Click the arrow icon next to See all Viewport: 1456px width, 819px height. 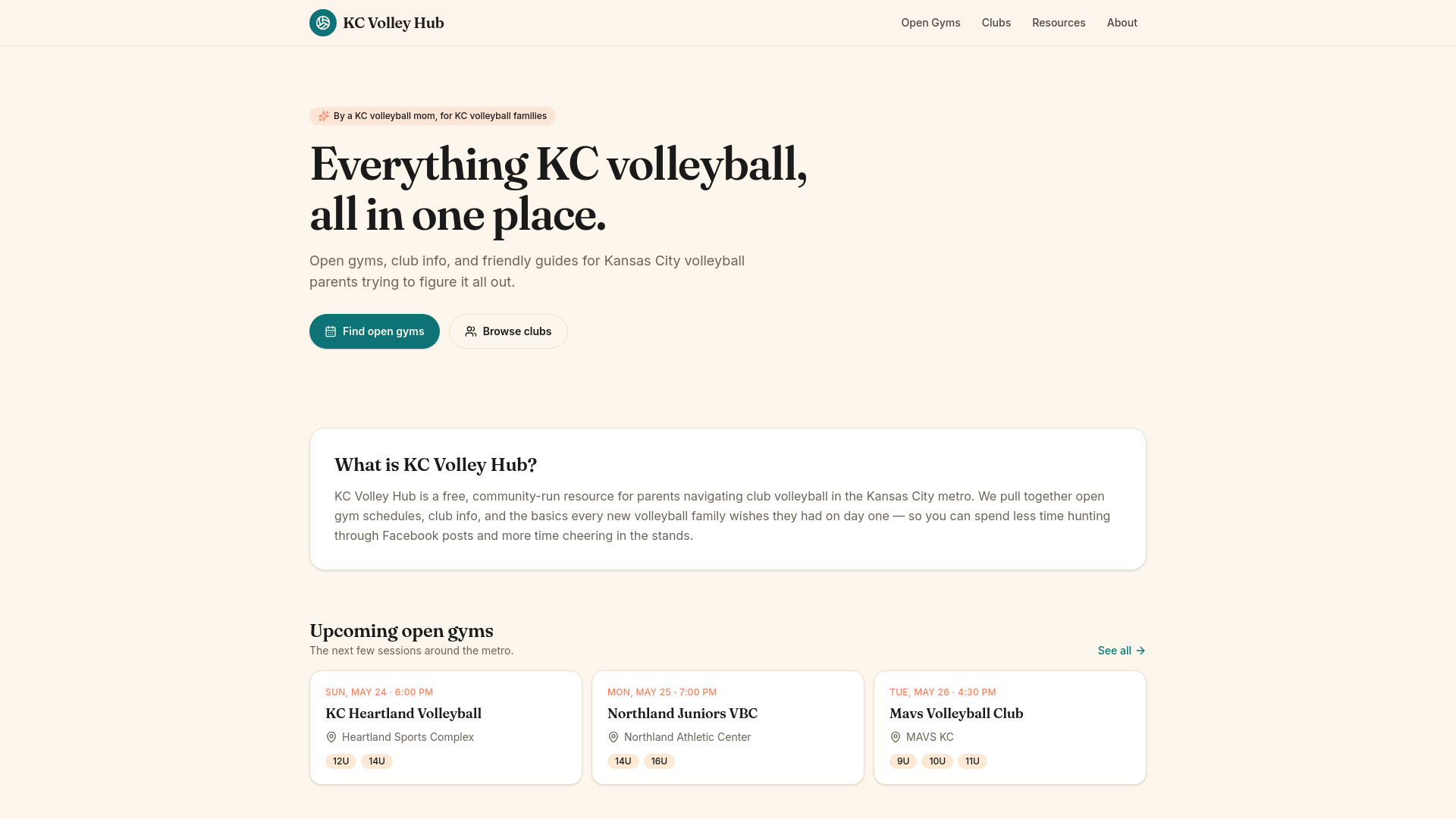(1141, 651)
